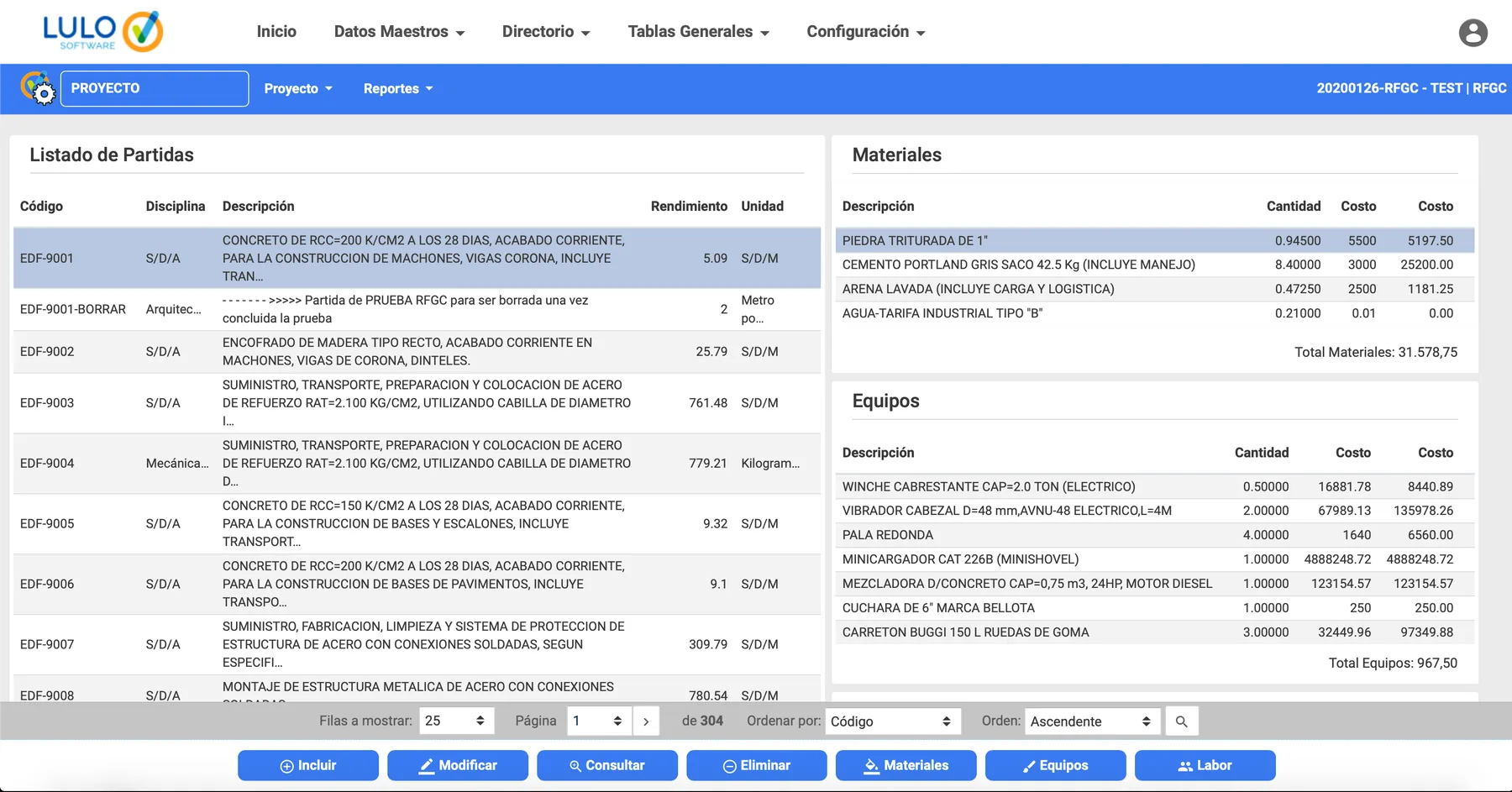1512x792 pixels.
Task: Select partida row EDF-9002
Action: (x=417, y=352)
